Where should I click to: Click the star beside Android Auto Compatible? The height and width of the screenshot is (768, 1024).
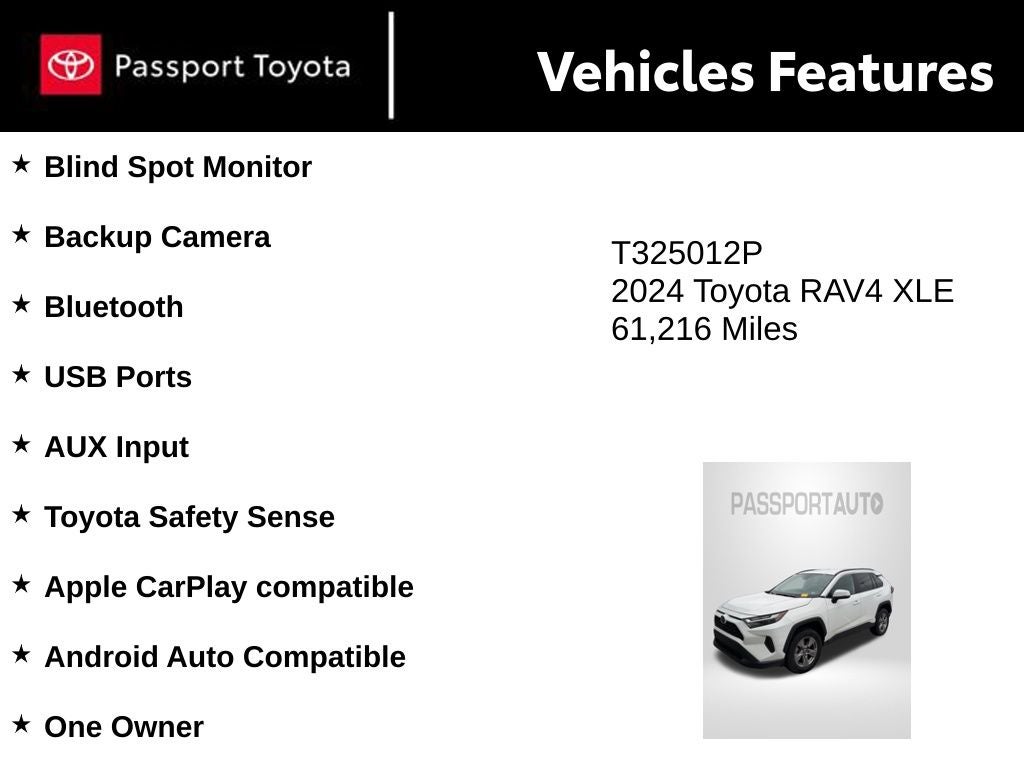[x=21, y=655]
